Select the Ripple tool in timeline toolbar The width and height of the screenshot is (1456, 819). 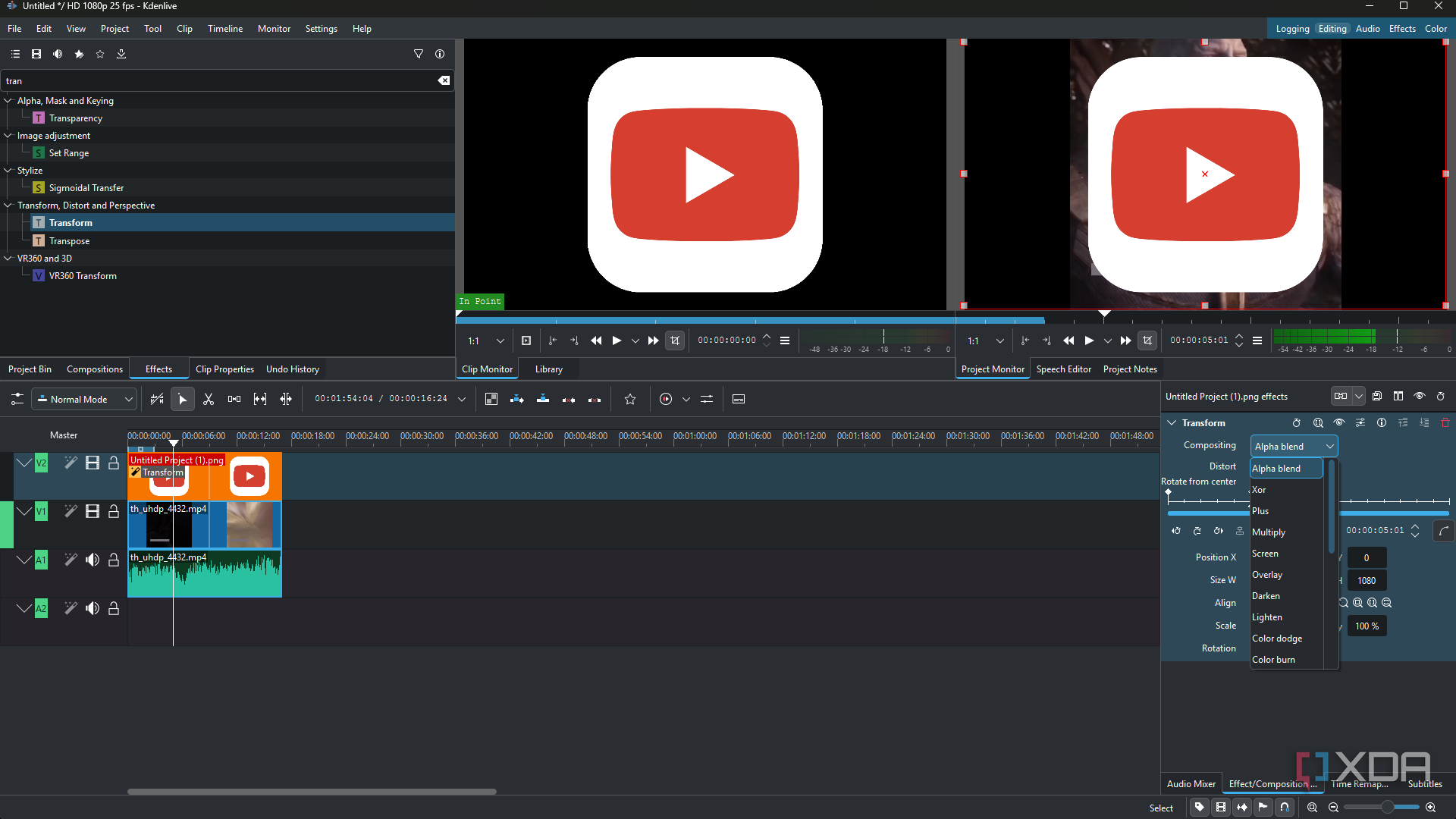coord(286,399)
